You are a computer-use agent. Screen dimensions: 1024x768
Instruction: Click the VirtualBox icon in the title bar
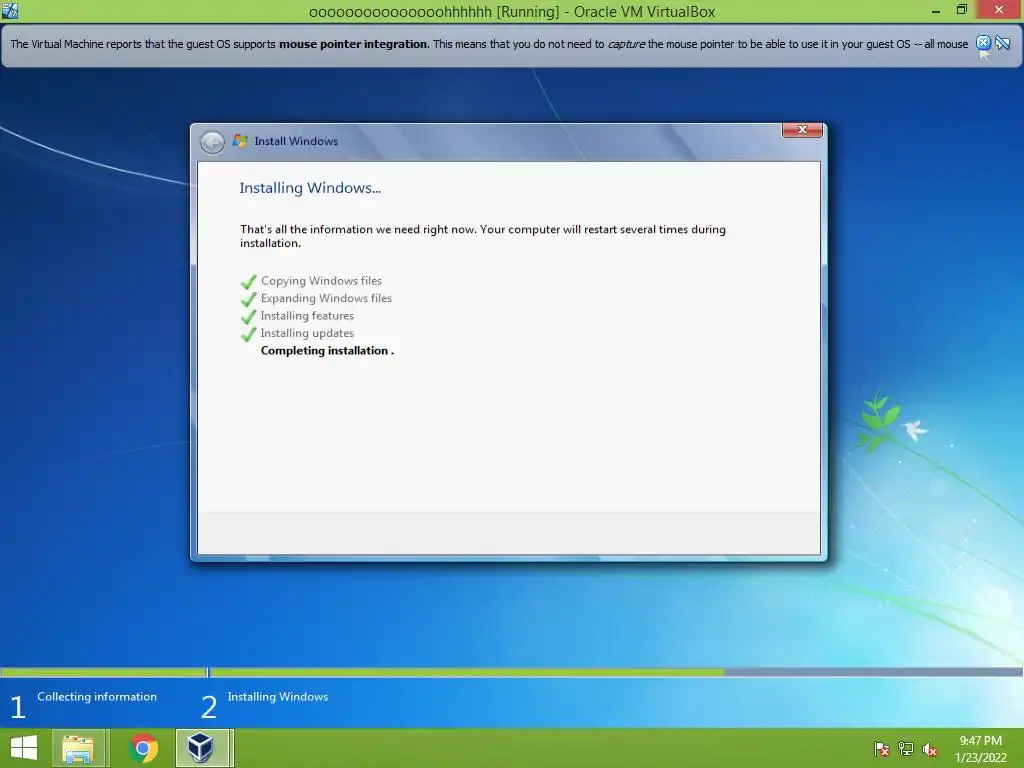(x=10, y=10)
